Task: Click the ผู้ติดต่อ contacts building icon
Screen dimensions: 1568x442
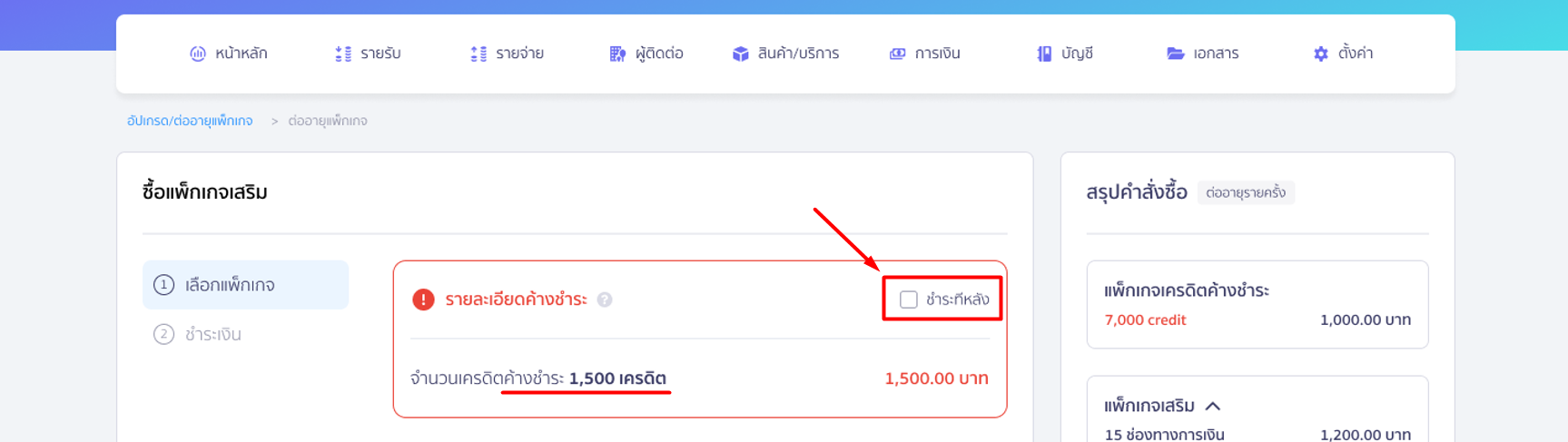Action: (x=617, y=54)
